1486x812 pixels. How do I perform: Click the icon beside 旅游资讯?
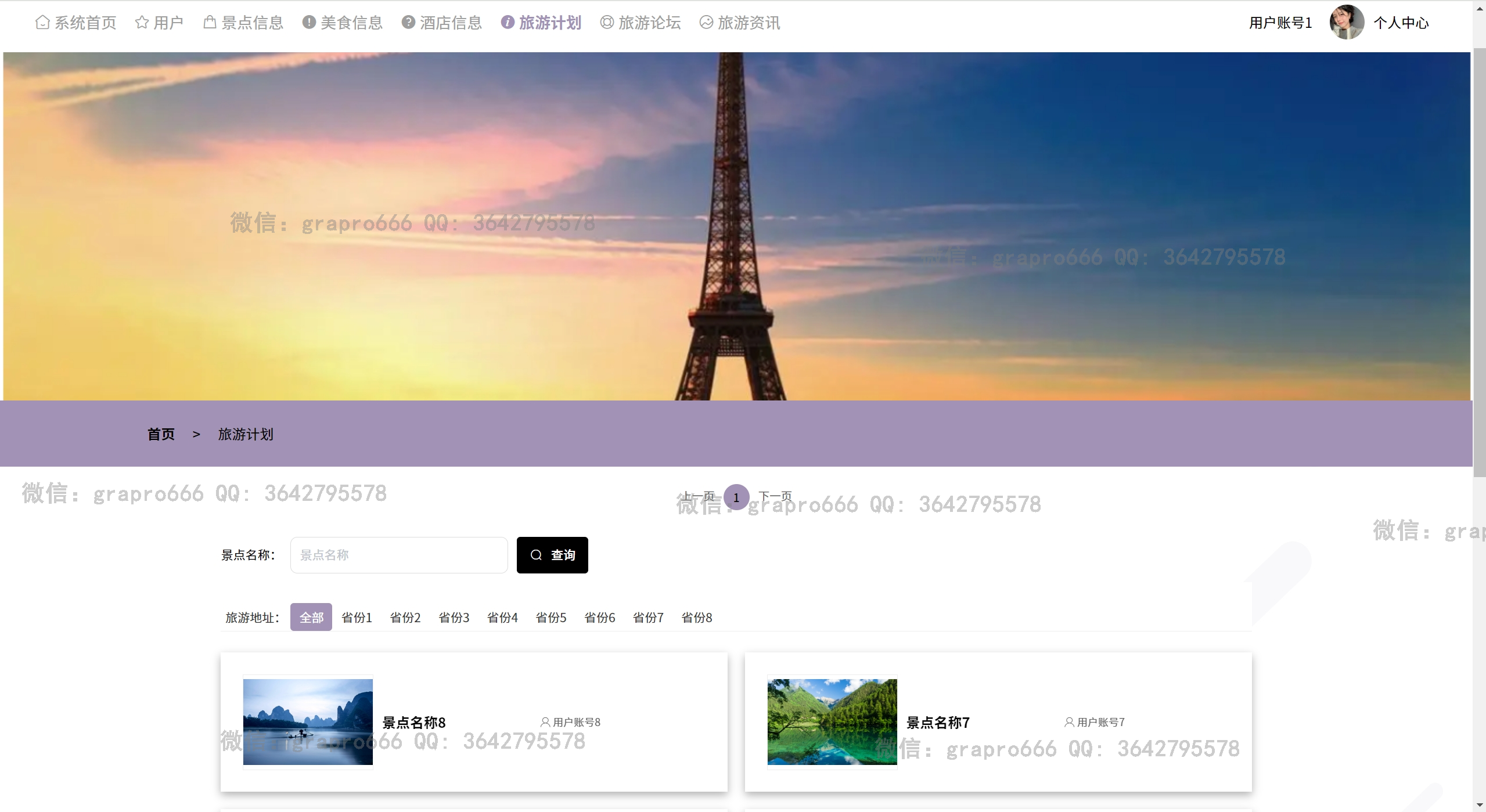pyautogui.click(x=706, y=23)
